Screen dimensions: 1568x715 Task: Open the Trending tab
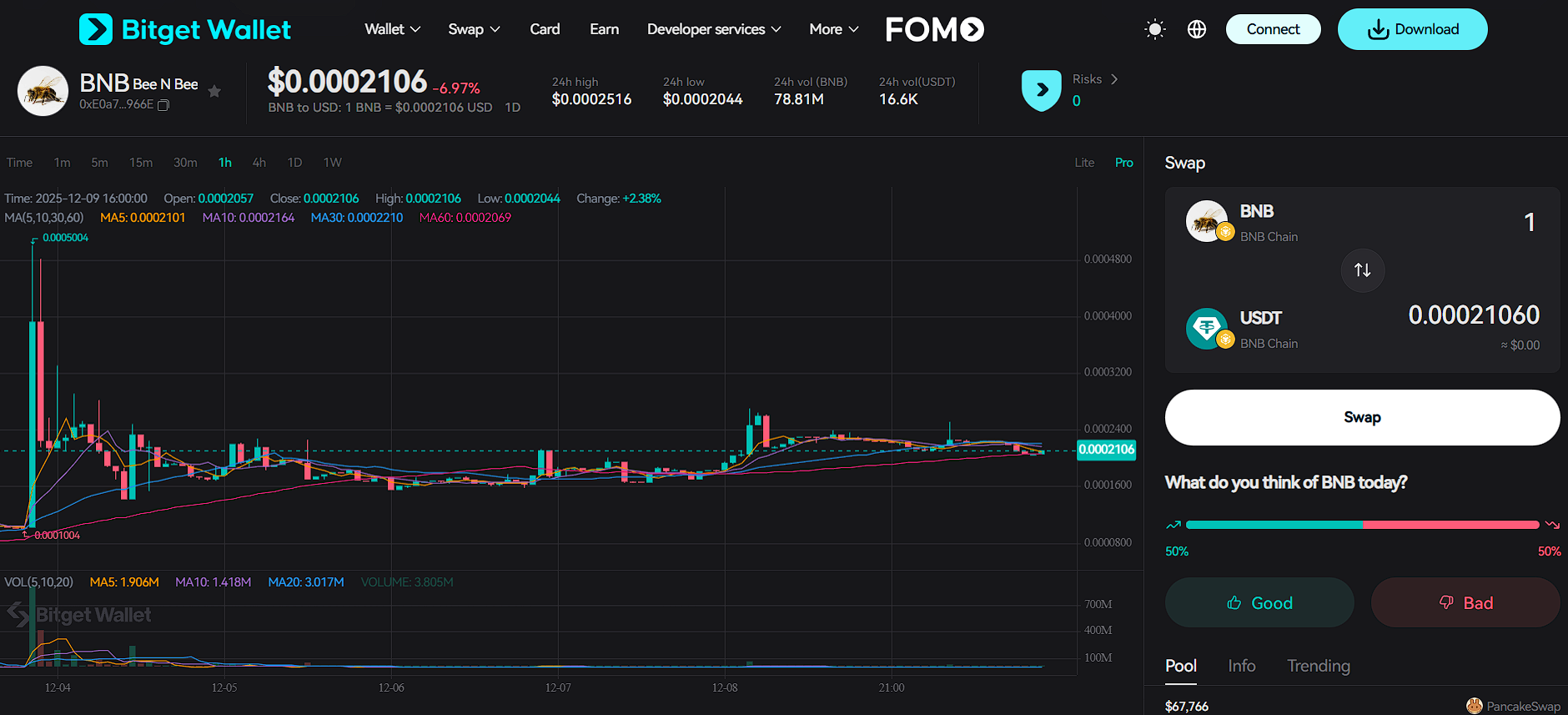pyautogui.click(x=1319, y=666)
